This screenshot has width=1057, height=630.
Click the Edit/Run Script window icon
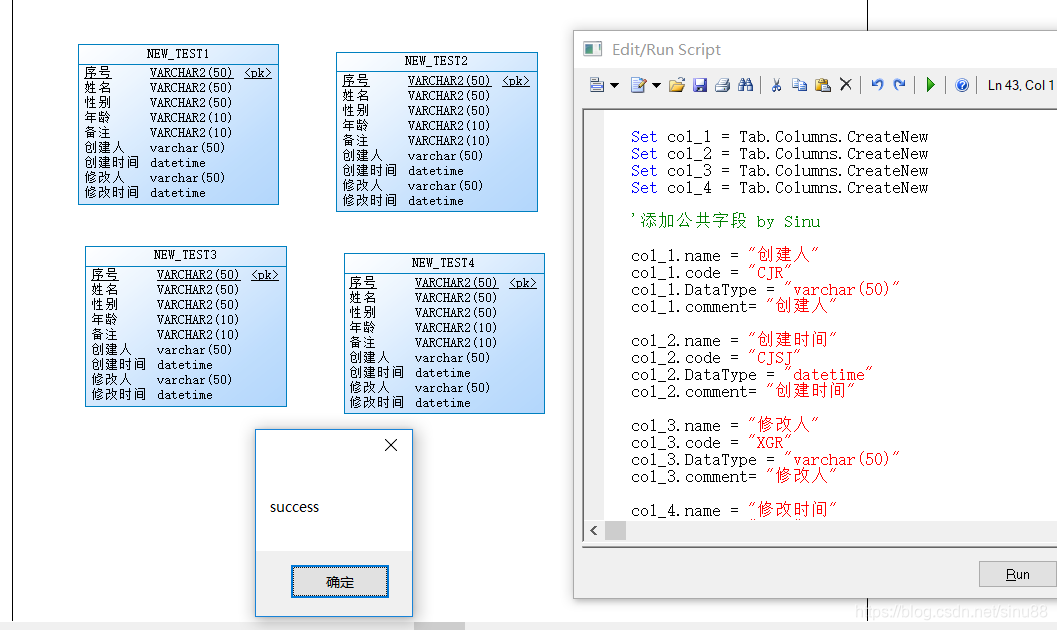click(x=593, y=49)
